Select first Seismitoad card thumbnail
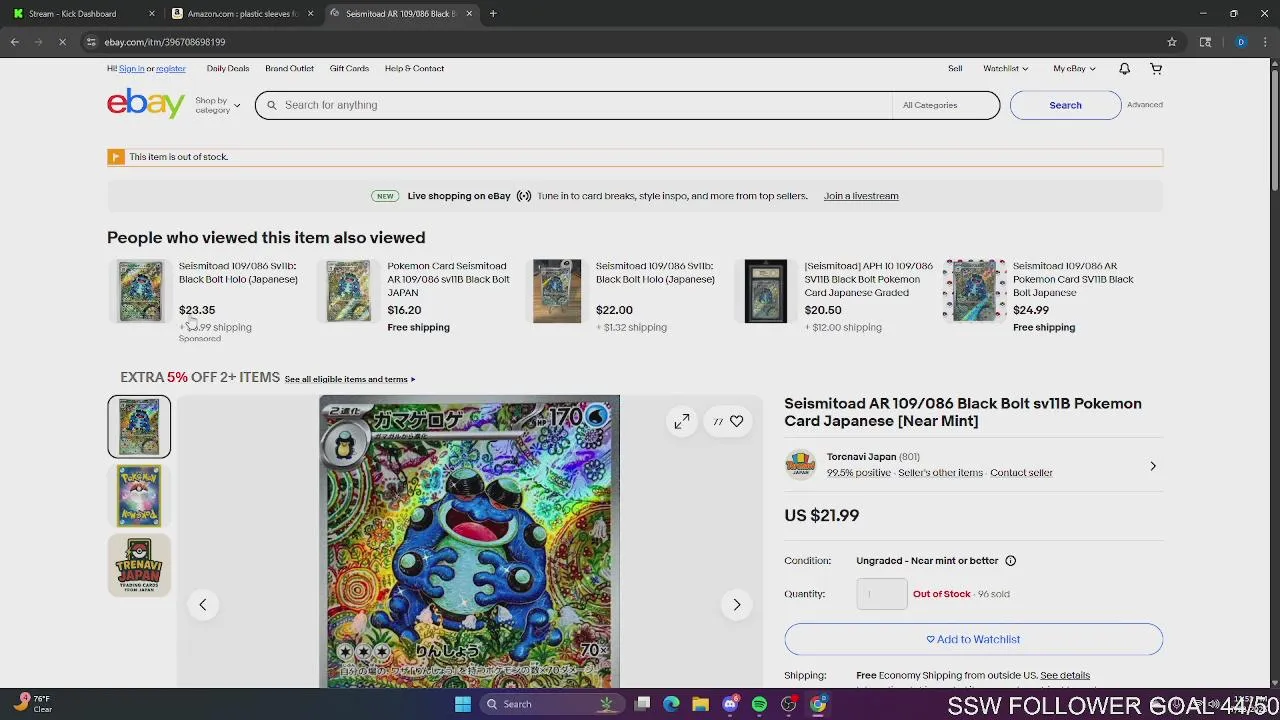Viewport: 1280px width, 720px height. click(139, 427)
